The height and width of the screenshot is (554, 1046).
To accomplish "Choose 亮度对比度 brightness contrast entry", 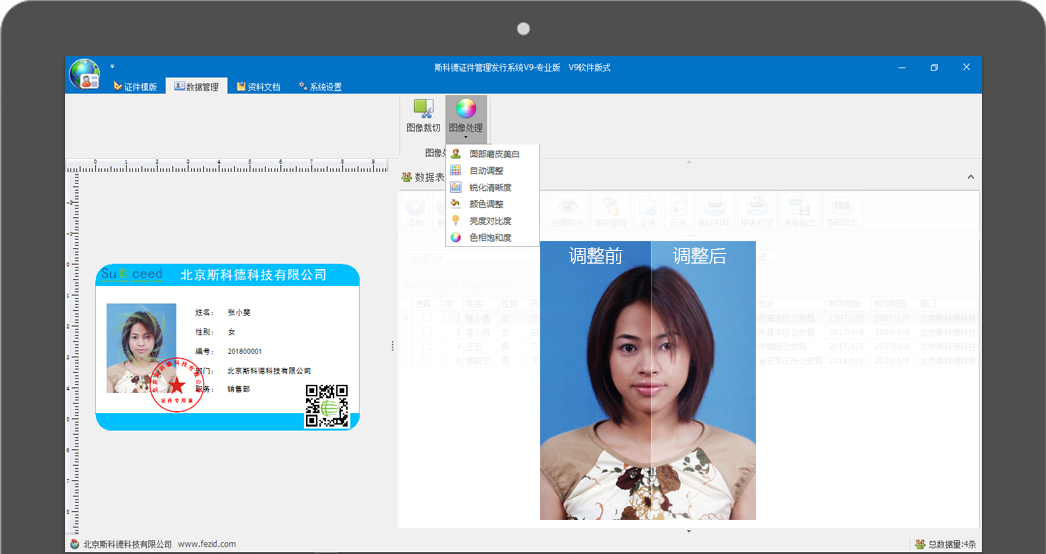I will click(x=492, y=221).
